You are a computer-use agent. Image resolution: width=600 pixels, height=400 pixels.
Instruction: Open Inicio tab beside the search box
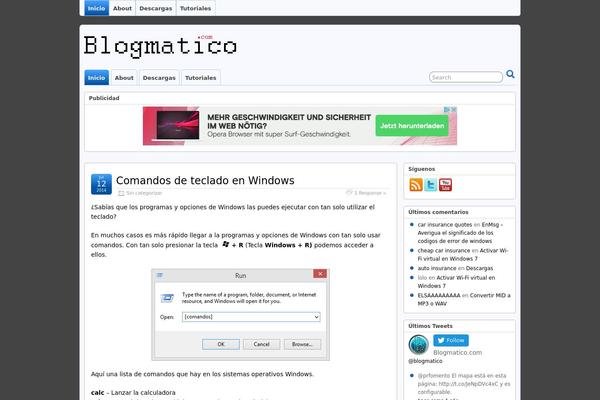click(x=96, y=78)
